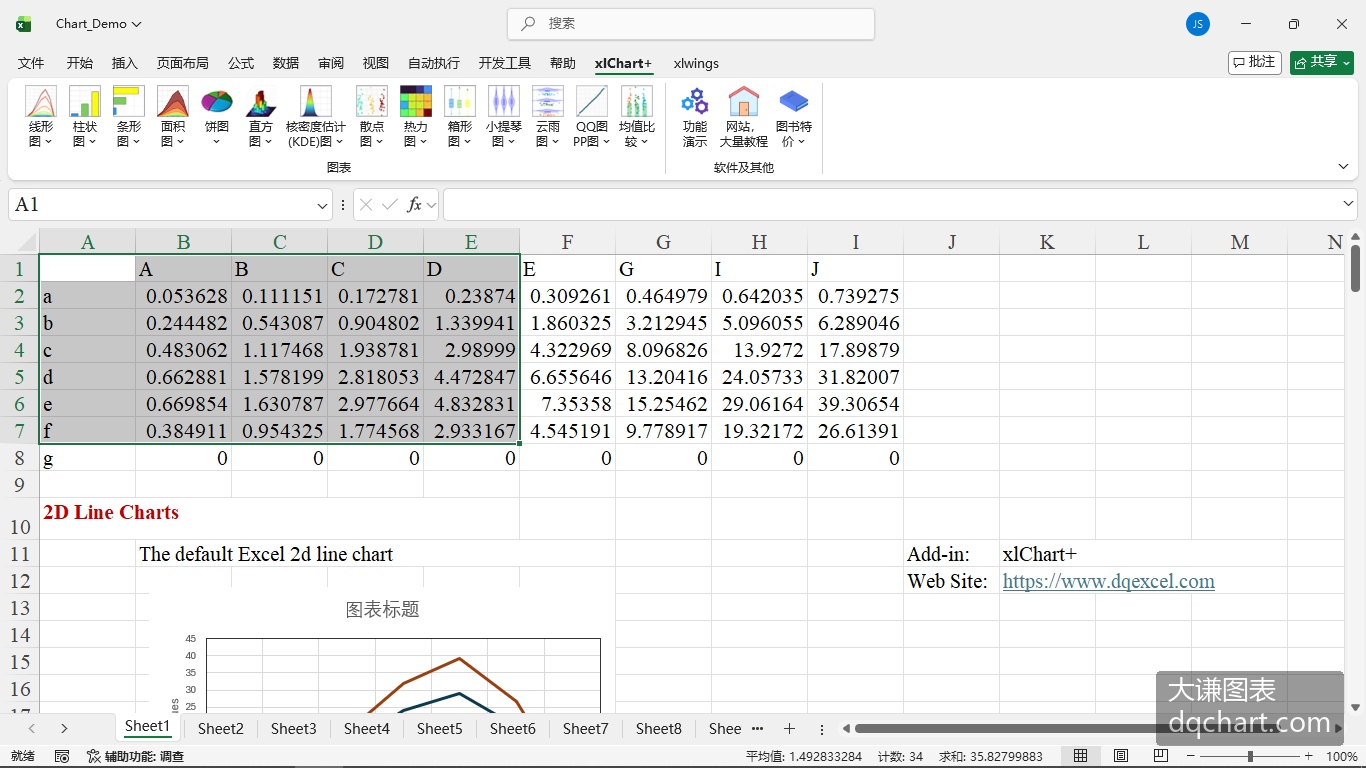Viewport: 1366px width, 768px height.
Task: Click the cancel X formula bar icon
Action: tap(366, 204)
